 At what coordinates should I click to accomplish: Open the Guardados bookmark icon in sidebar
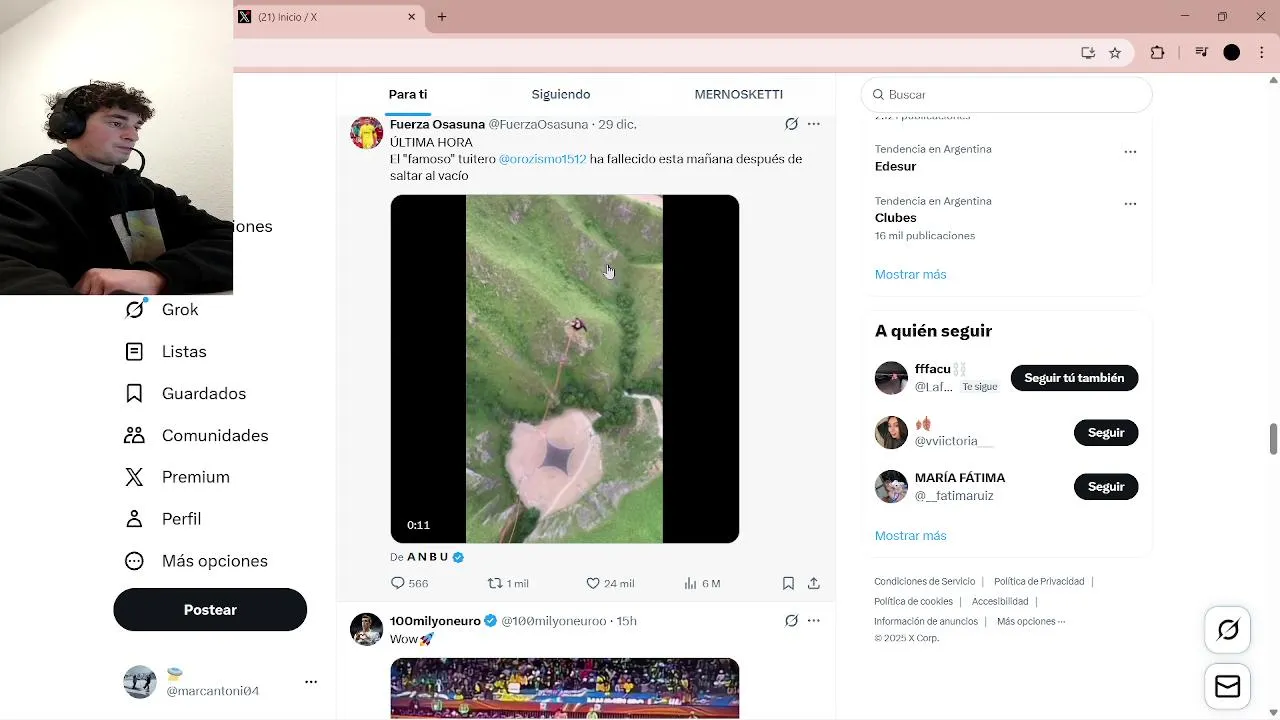134,393
